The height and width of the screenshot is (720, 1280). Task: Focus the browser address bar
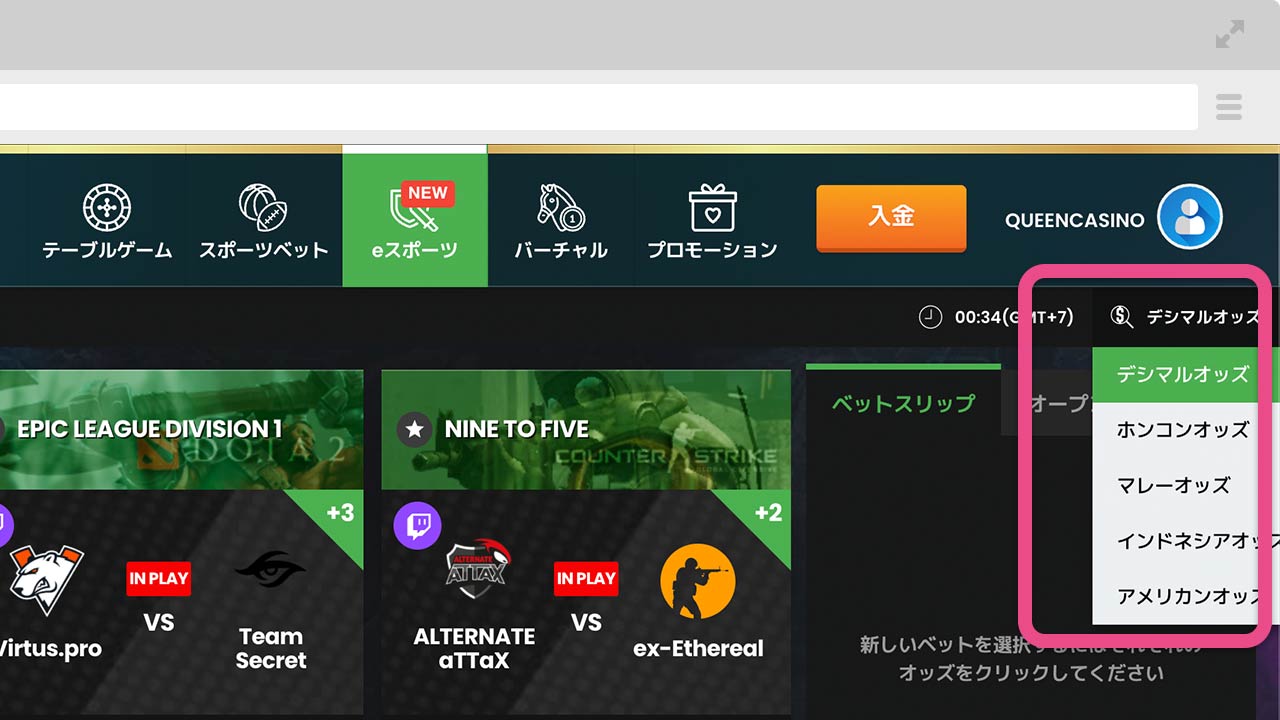[599, 106]
